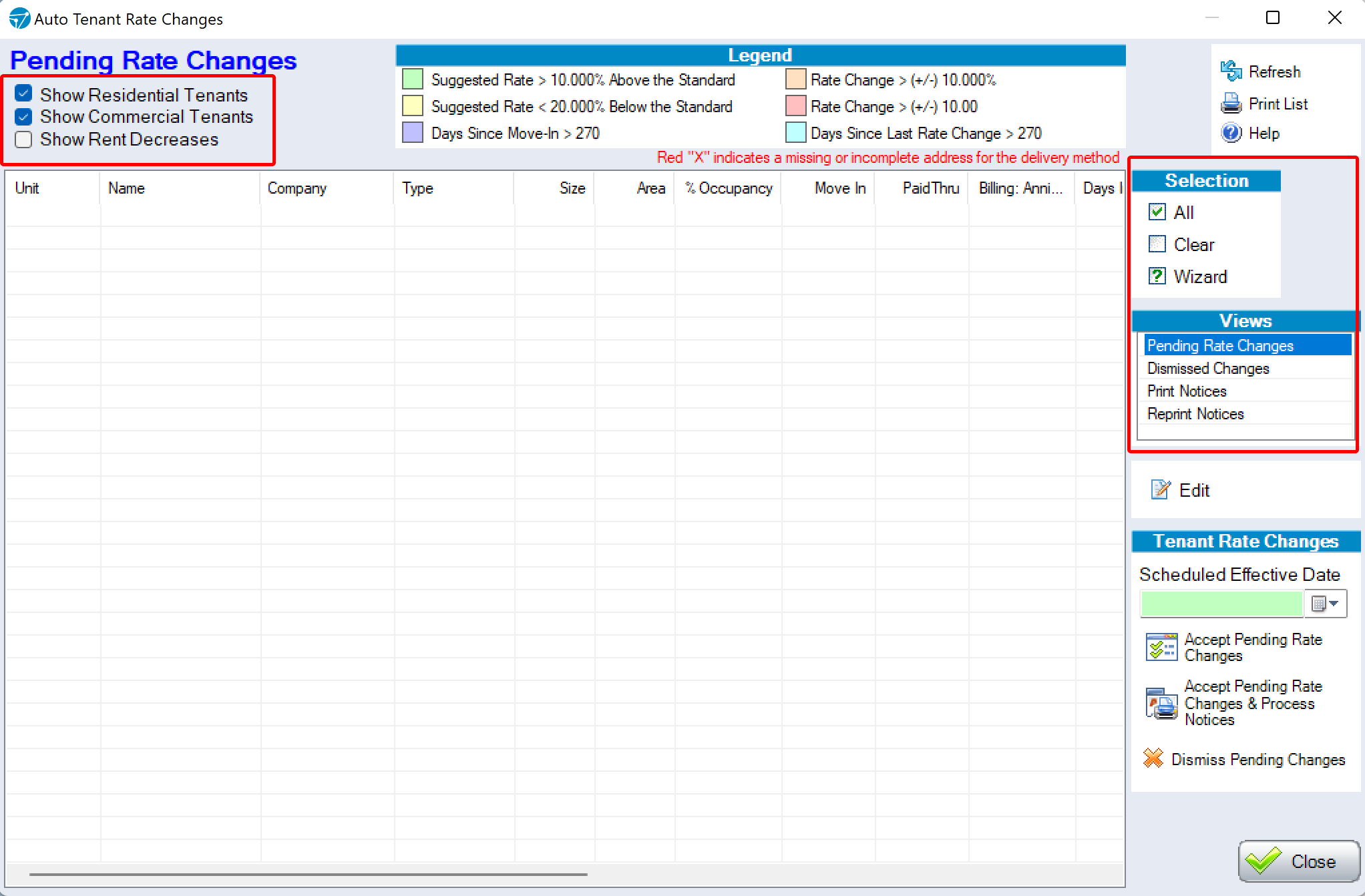Switch to Dismissed Changes view
Screen dimensions: 1365x896
(1247, 369)
